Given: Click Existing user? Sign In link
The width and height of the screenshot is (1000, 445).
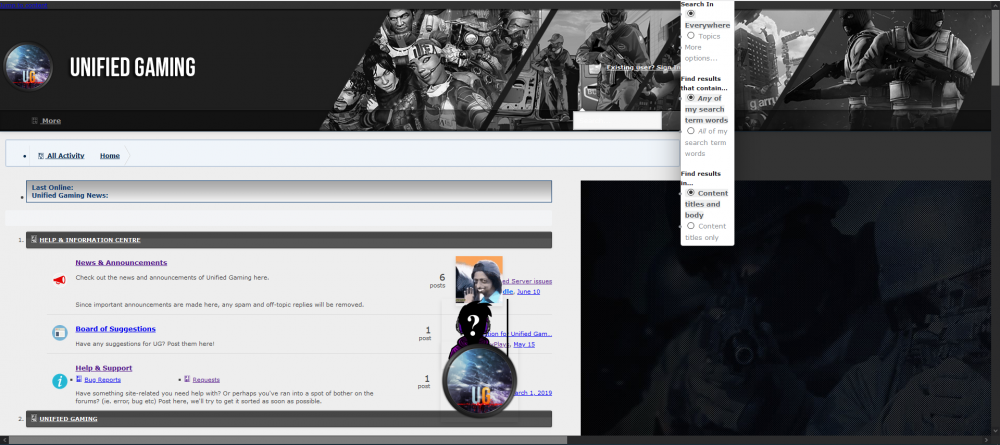Looking at the screenshot, I should pos(643,68).
